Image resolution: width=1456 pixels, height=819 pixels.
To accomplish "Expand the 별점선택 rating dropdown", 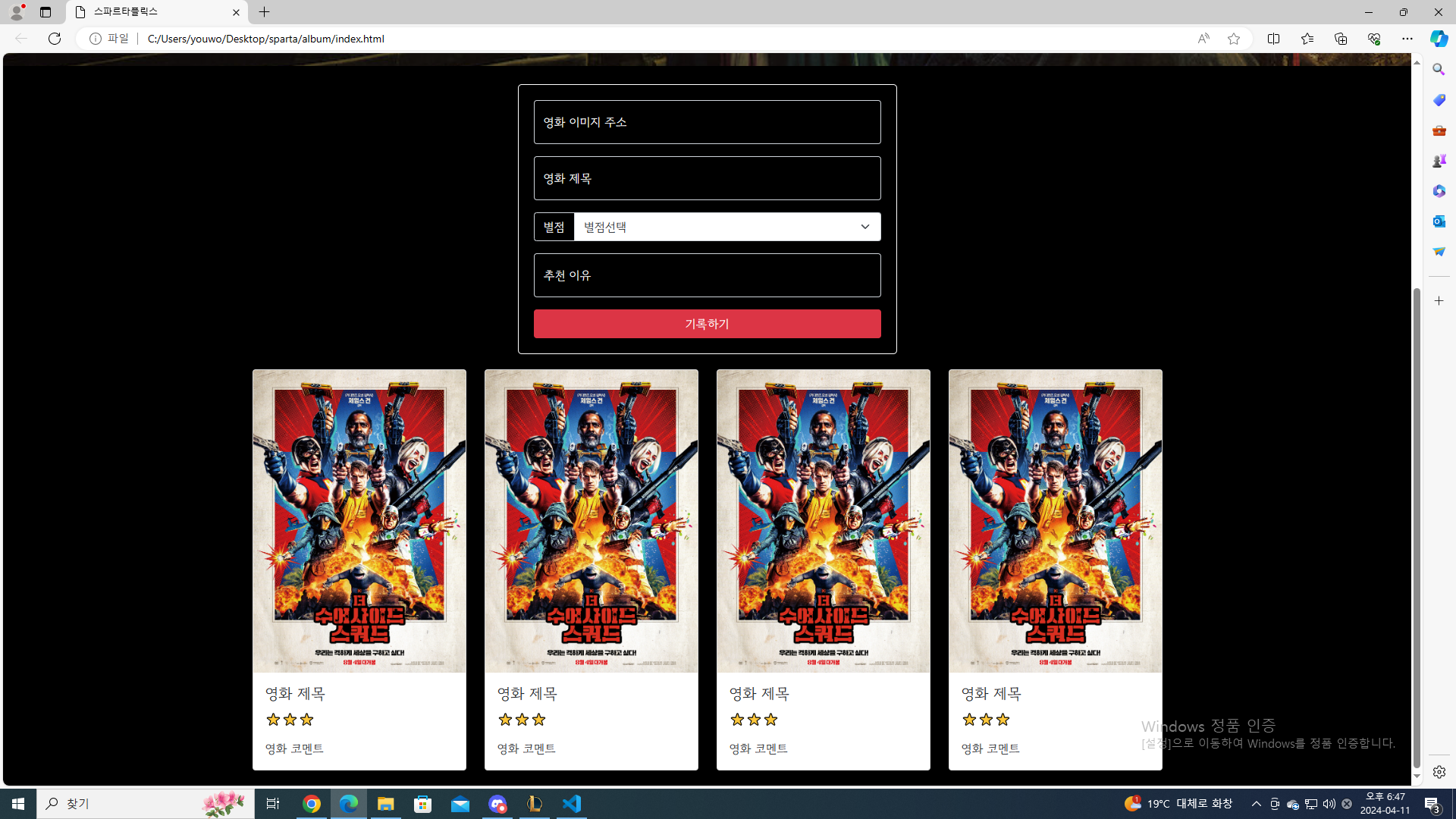I will 727,227.
